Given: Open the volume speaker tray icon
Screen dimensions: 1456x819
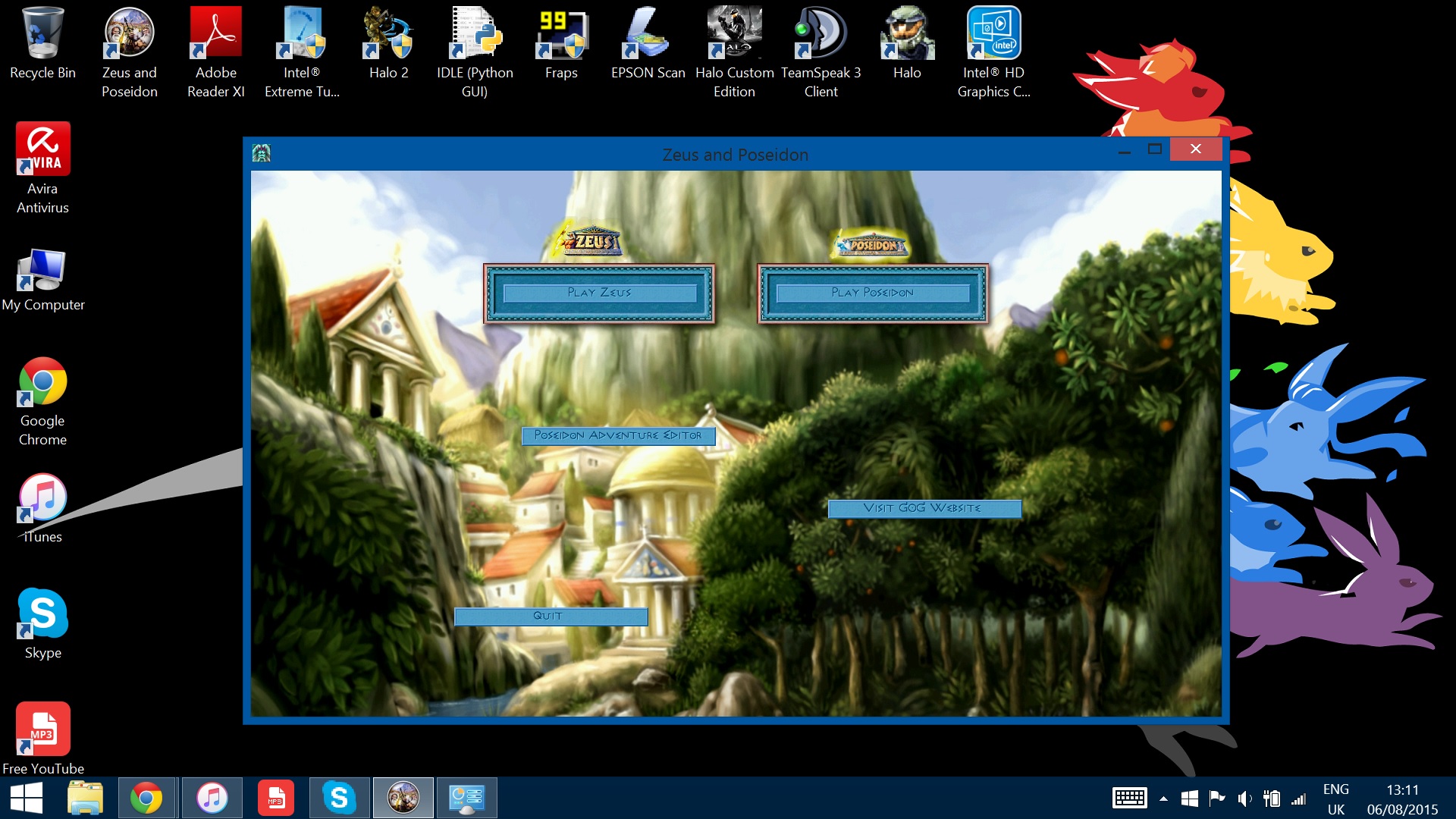Looking at the screenshot, I should pyautogui.click(x=1244, y=799).
